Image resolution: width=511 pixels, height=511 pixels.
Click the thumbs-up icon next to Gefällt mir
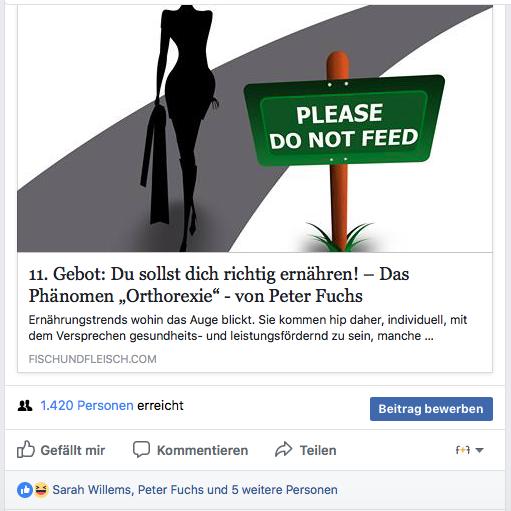point(26,449)
